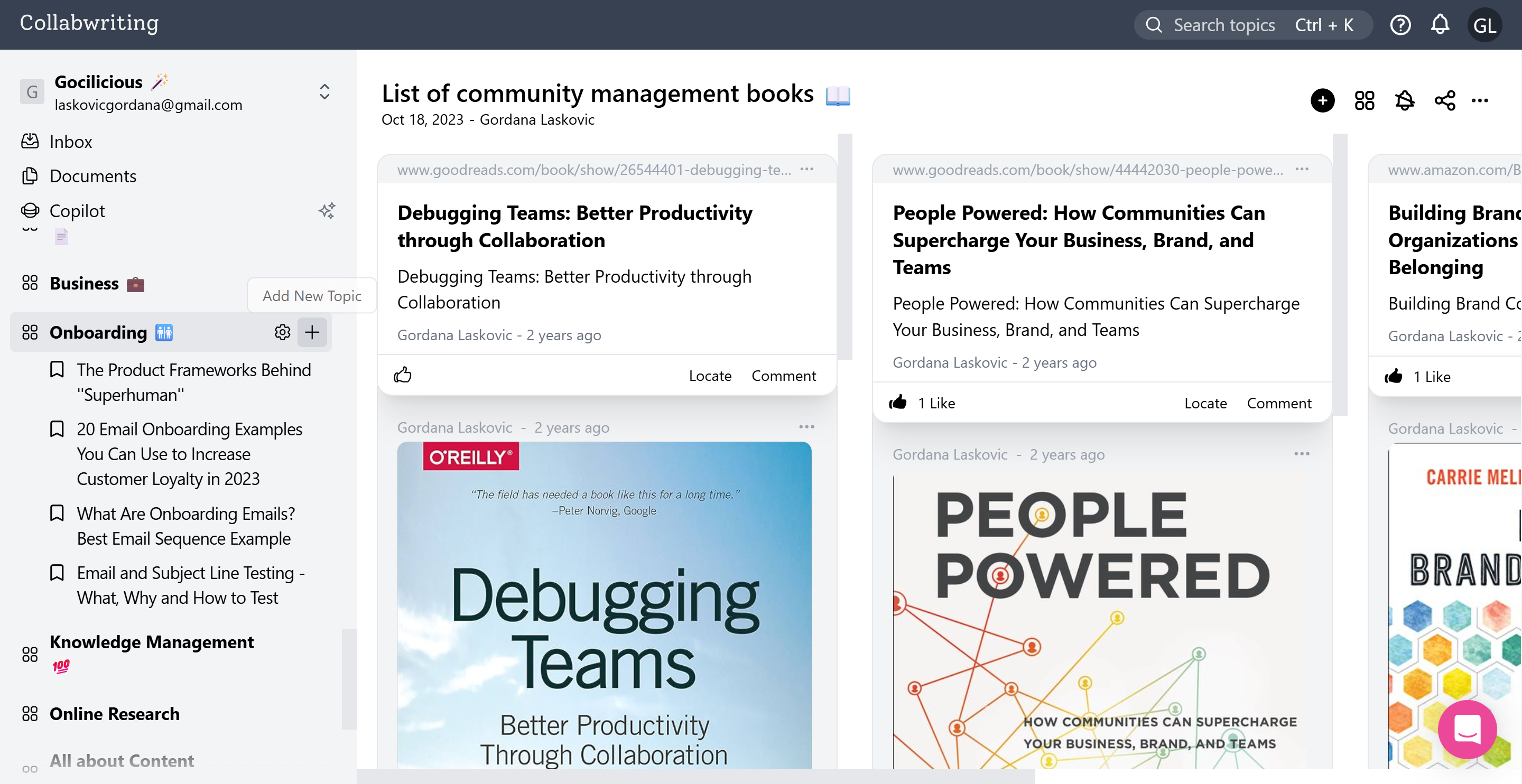The height and width of the screenshot is (784, 1522).
Task: Click the Inbox tray icon
Action: point(30,141)
